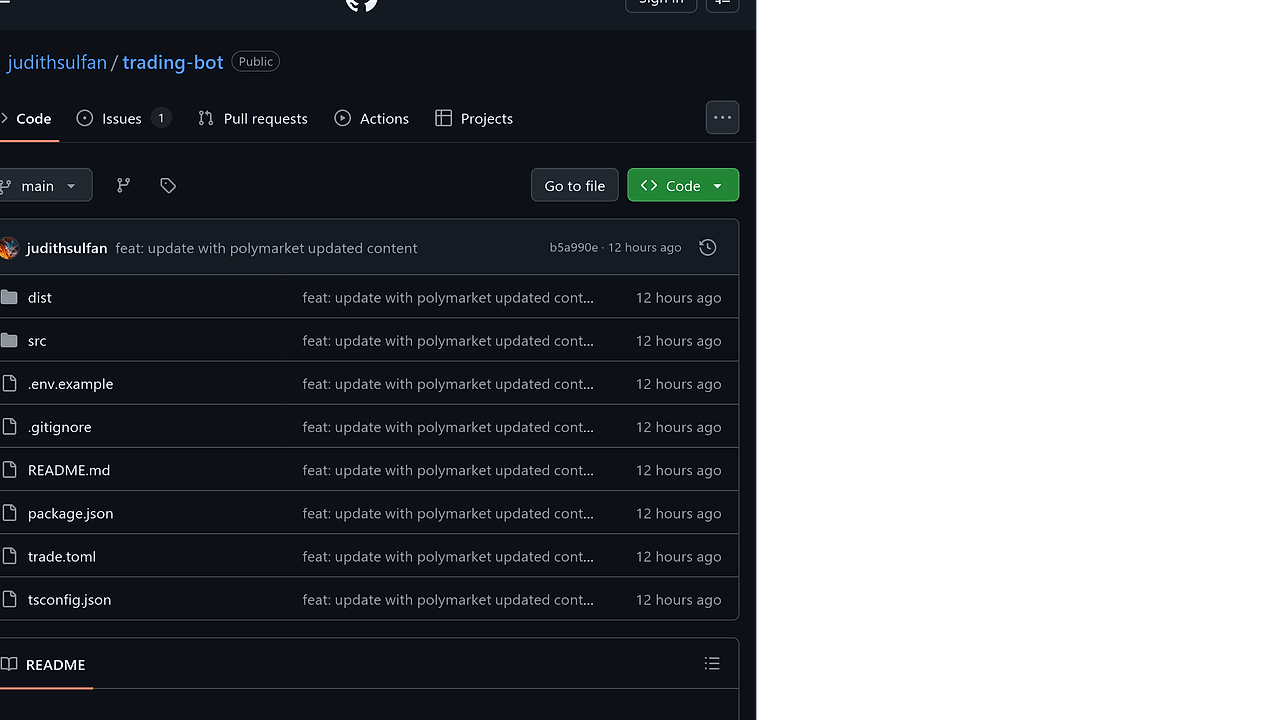This screenshot has width=1280, height=720.
Task: Click the Actions play icon
Action: [343, 118]
